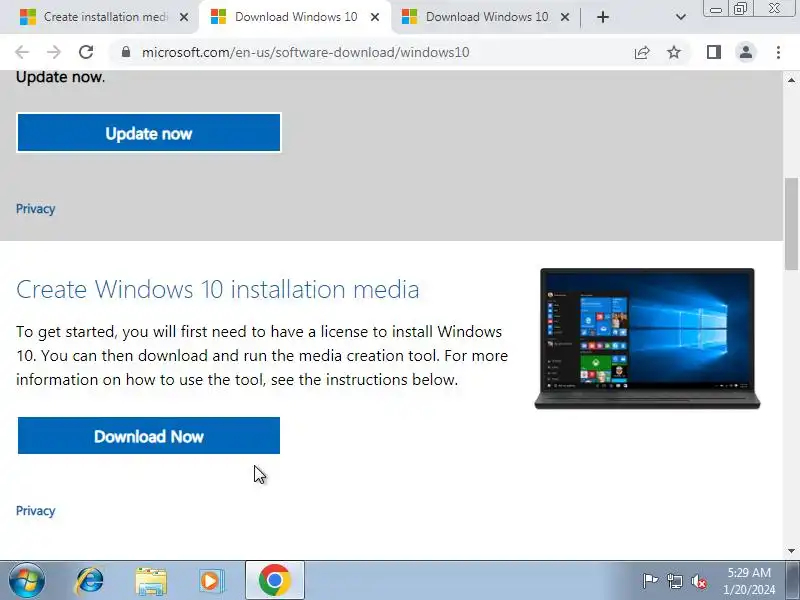Go forward to next page

(x=54, y=52)
